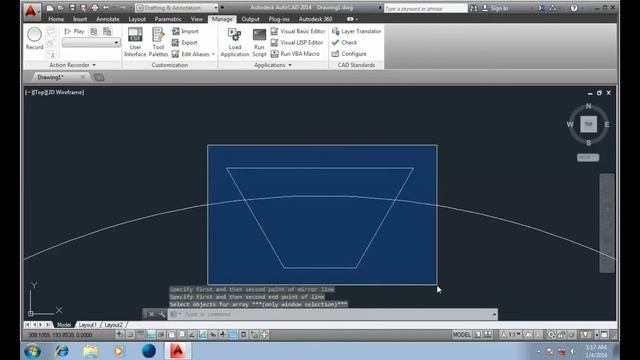Toggle Polar Tracking in the status bar
Screen dimensions: 640x360
click(161, 335)
